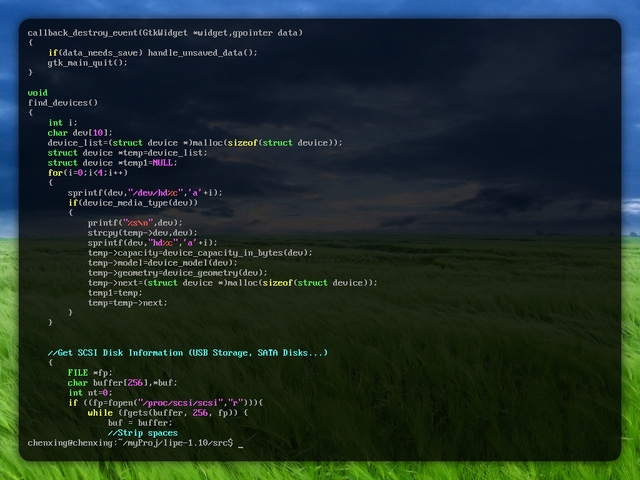Click the 'for(i=0;i<4;i++)' loop line
Image resolution: width=640 pixels, height=480 pixels.
click(88, 173)
